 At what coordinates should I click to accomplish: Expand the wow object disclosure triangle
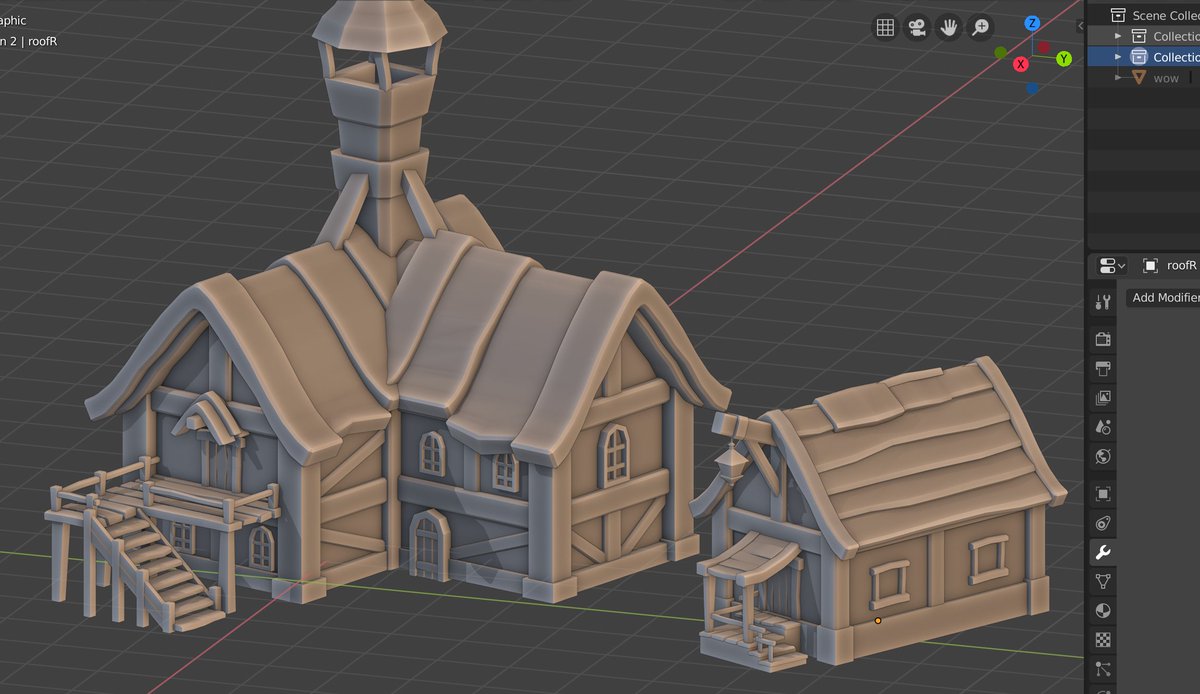1118,78
